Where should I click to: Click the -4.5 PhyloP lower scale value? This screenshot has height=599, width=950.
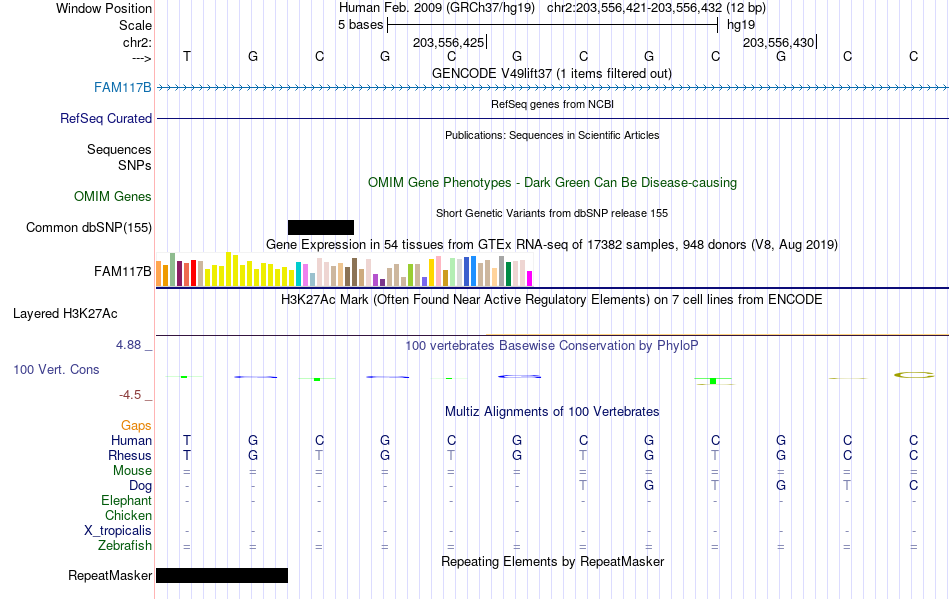130,395
